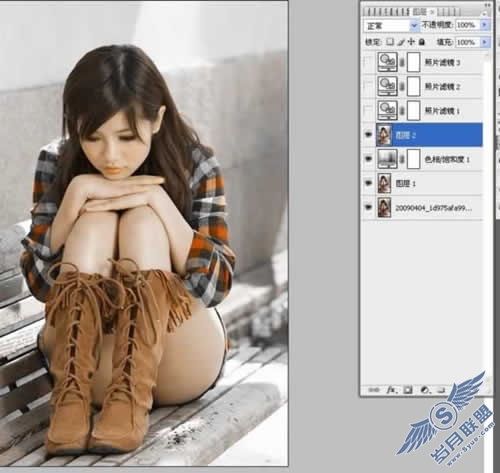Select the 照片滤镜 2 layer name

[x=443, y=87]
